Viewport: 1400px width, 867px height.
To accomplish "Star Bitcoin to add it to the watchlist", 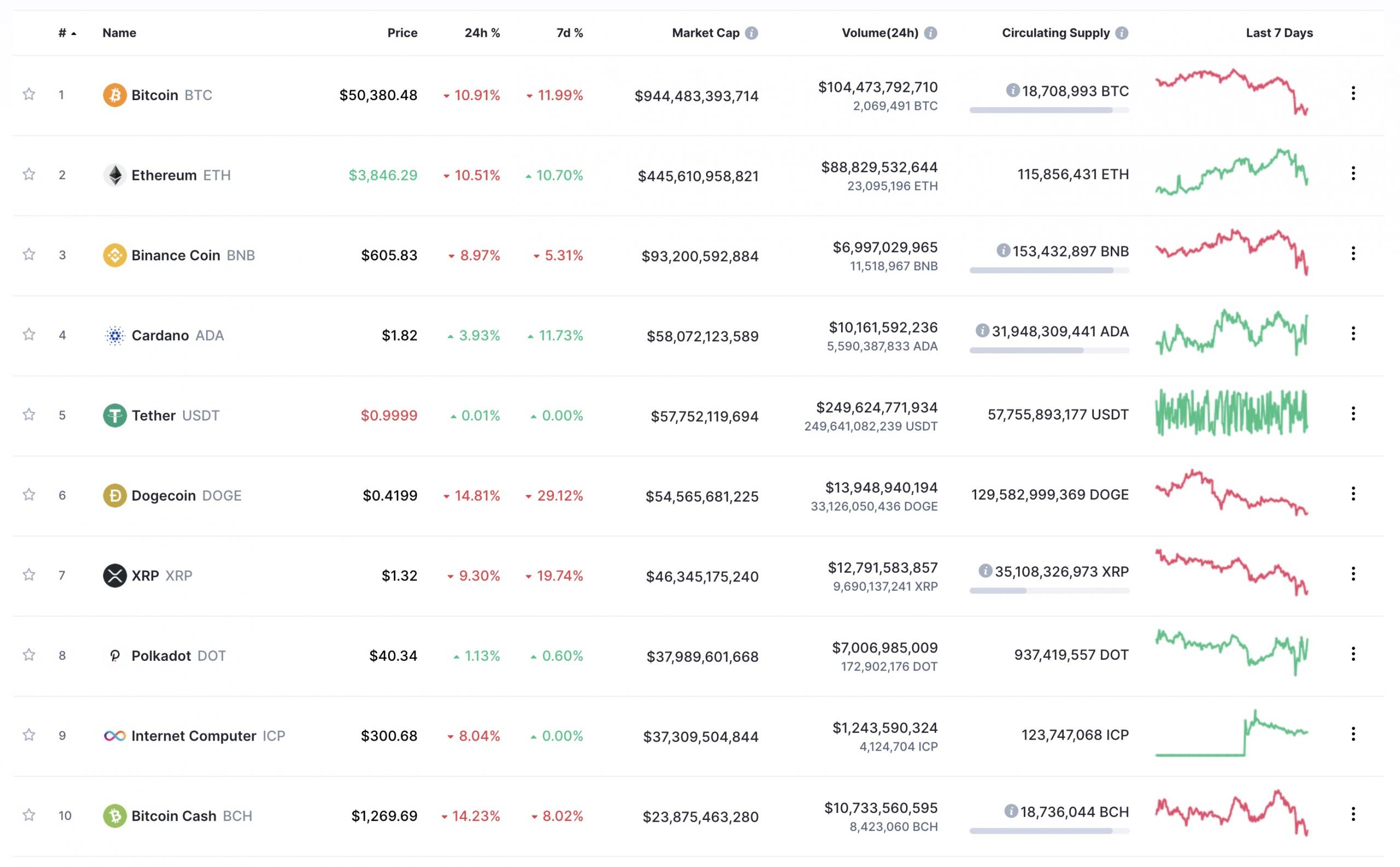I will [x=28, y=94].
